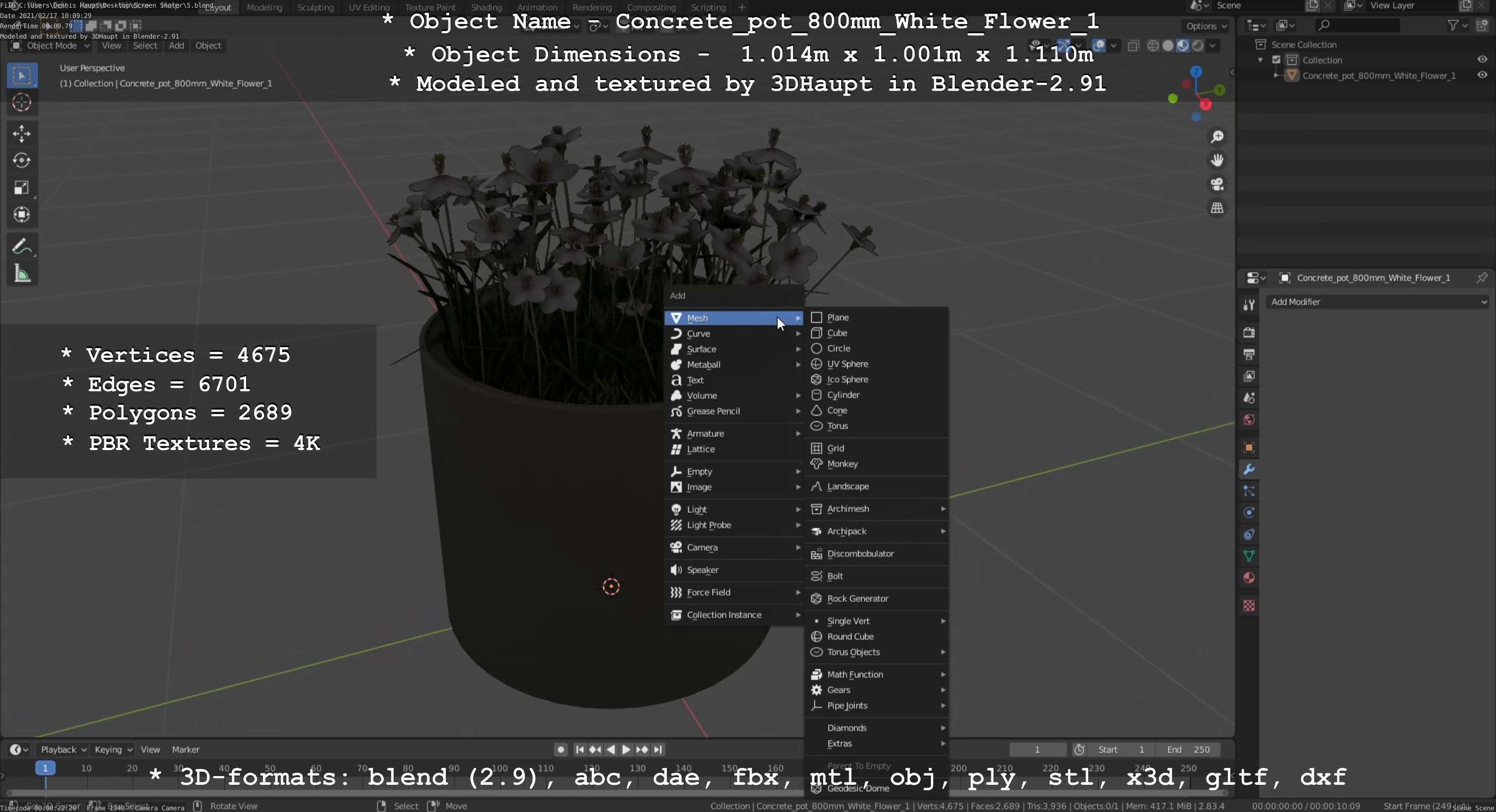Open the Scene properties tab
1496x812 pixels.
1249,398
